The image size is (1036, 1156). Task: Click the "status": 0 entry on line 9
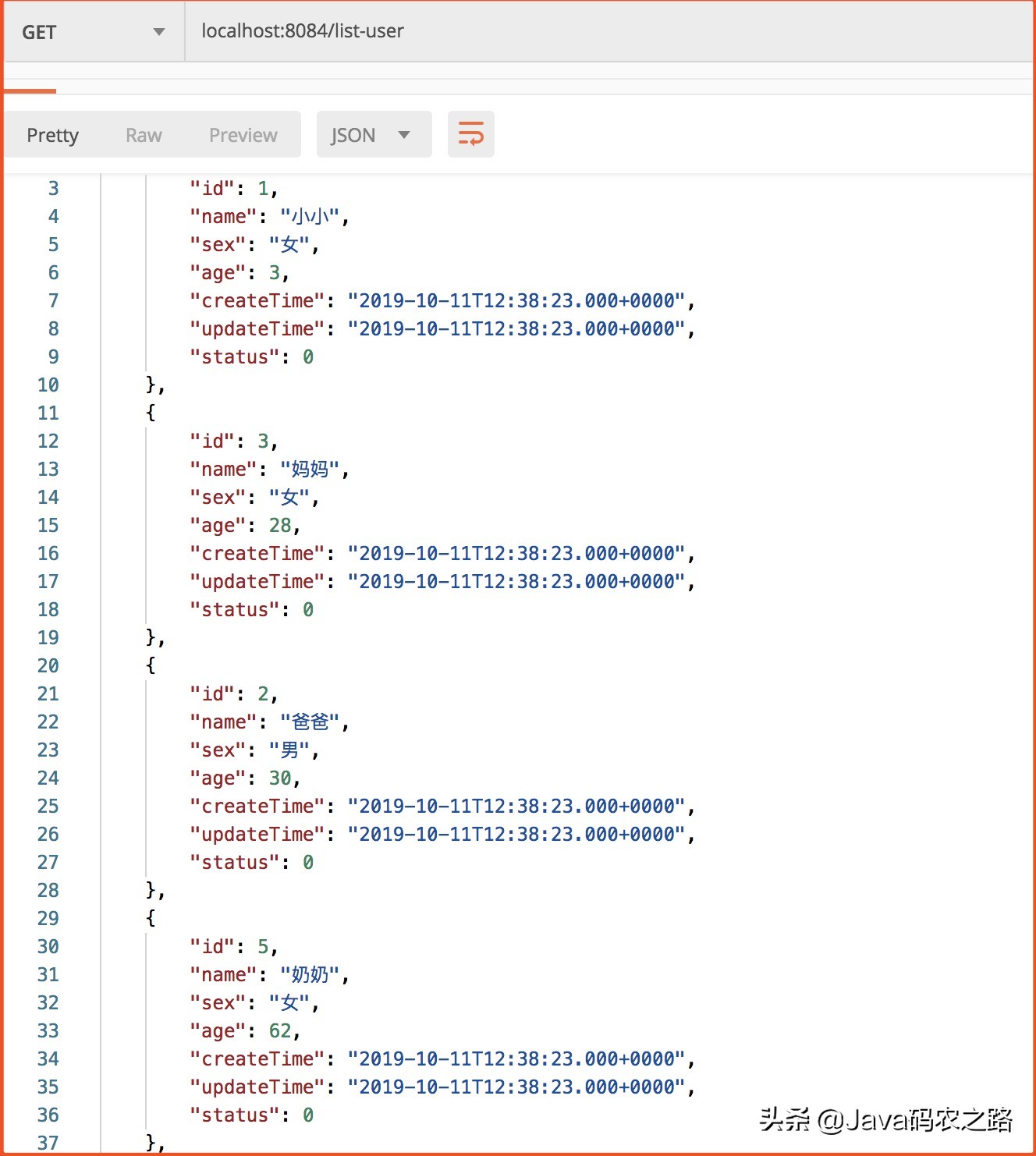pyautogui.click(x=251, y=357)
